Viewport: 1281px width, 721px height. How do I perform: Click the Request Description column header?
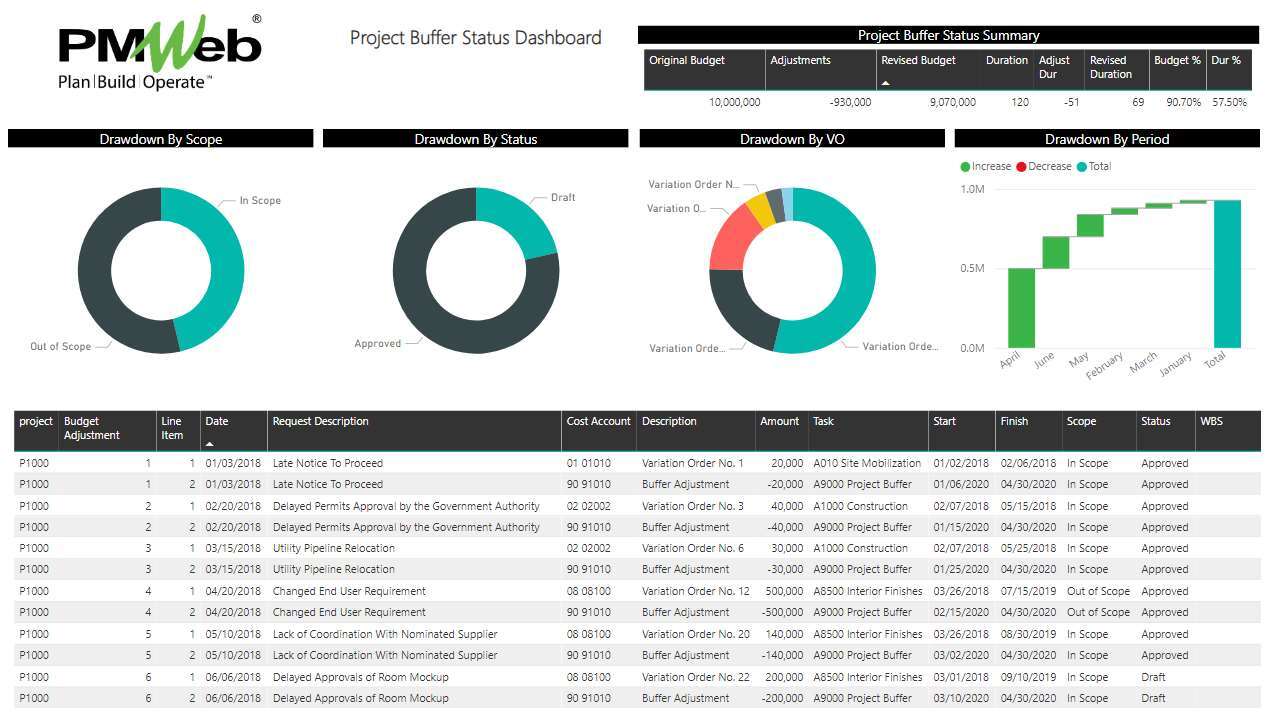pos(320,422)
